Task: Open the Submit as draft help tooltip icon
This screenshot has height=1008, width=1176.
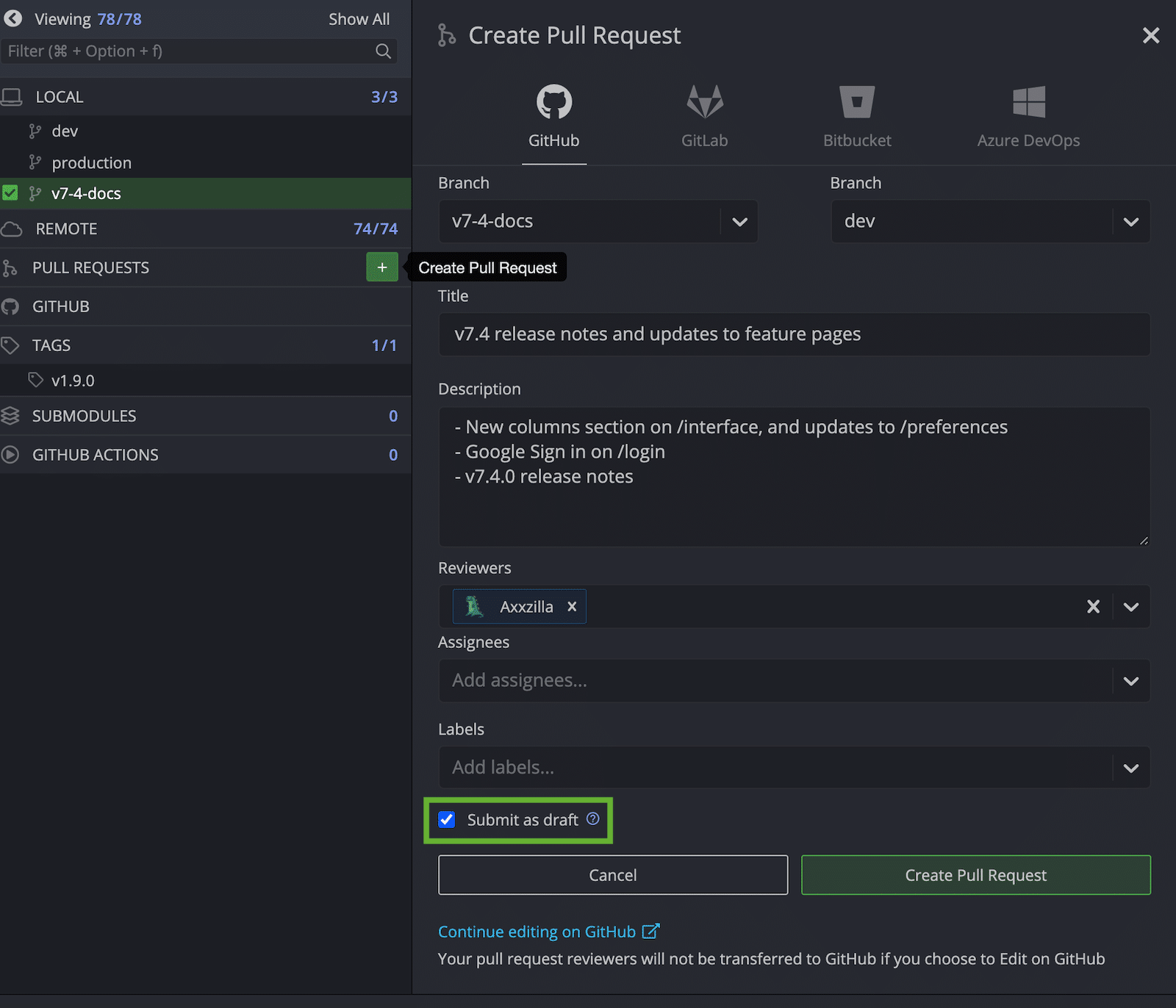Action: click(x=592, y=818)
